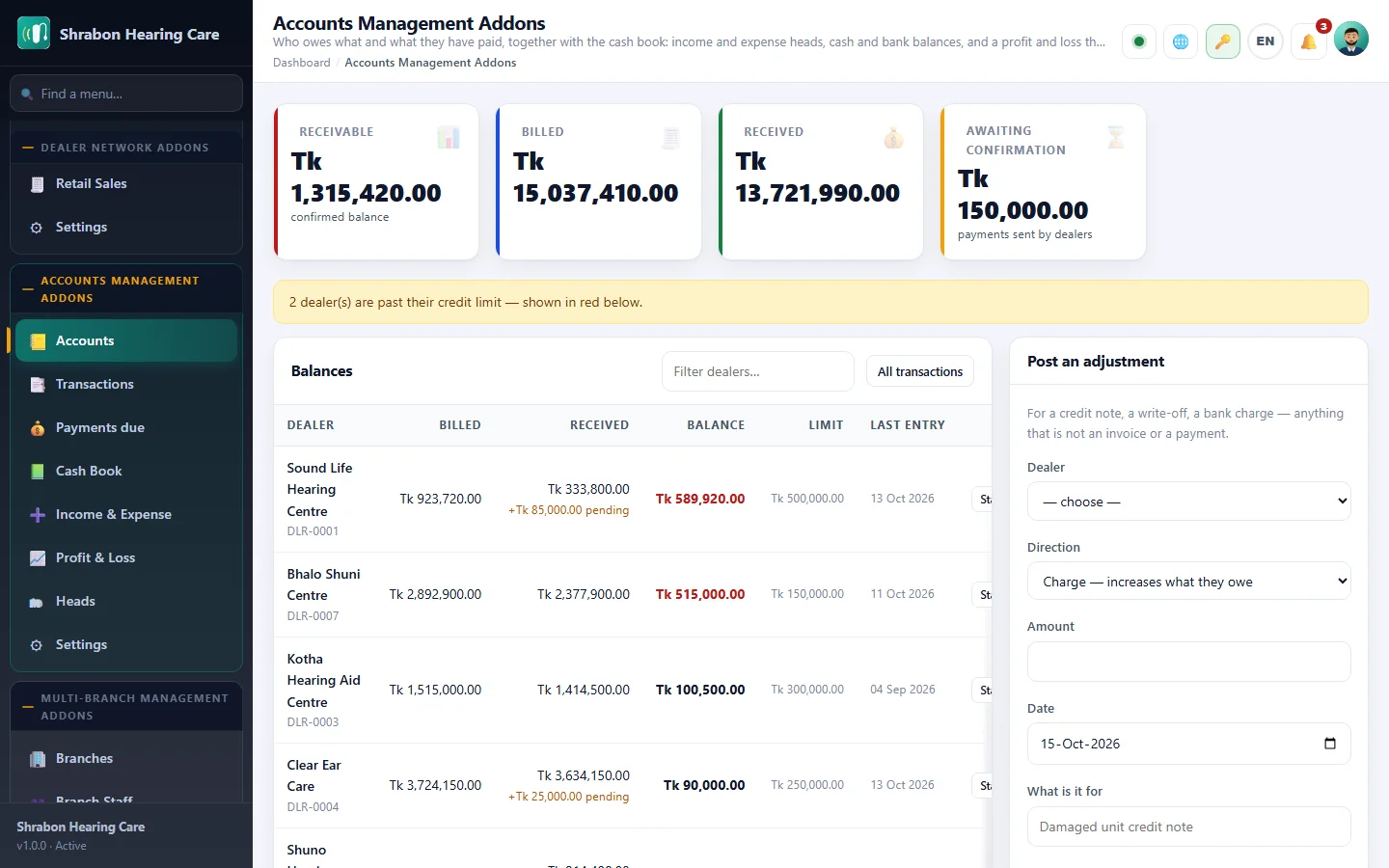Click the Tk 3,724,150.00 billed amount
Screen dimensions: 1389x868
435,785
